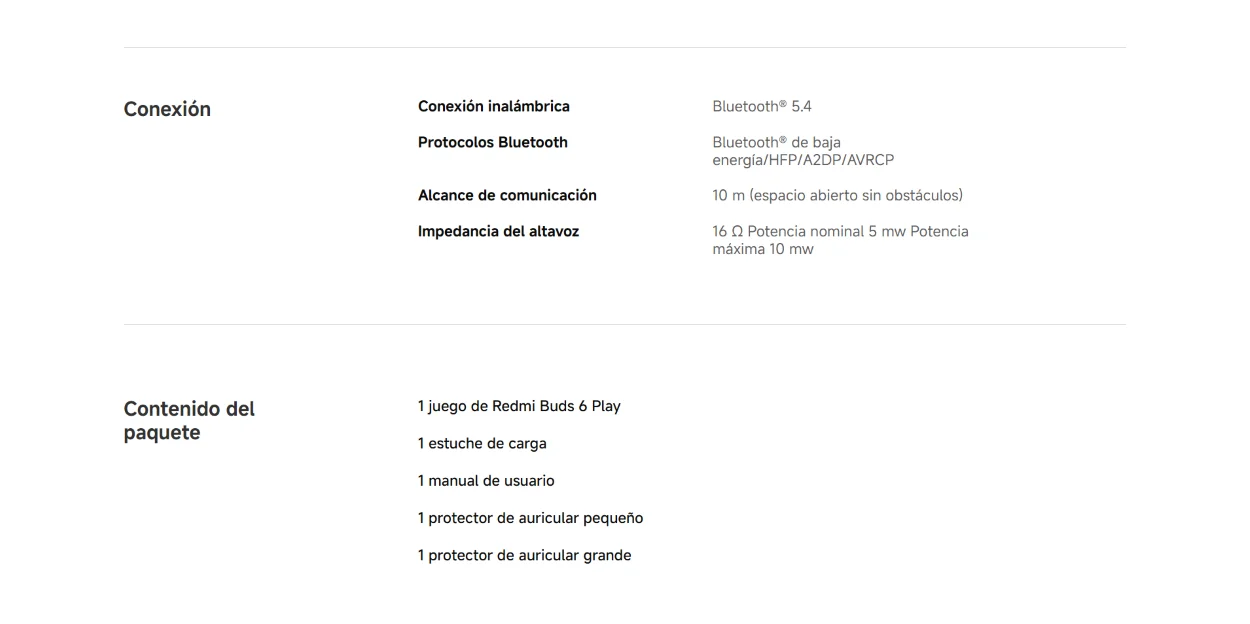Select the Impedancia del altavoz label
1250x624 pixels.
[499, 231]
